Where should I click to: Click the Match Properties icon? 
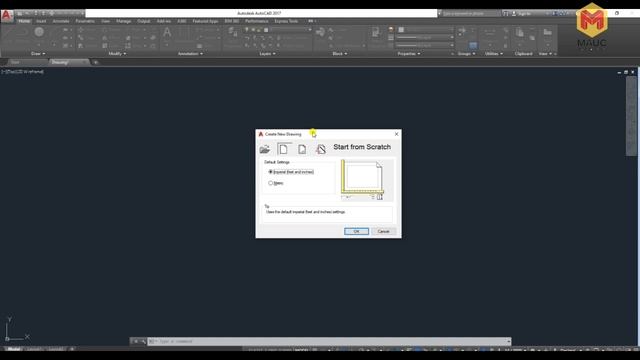(376, 32)
